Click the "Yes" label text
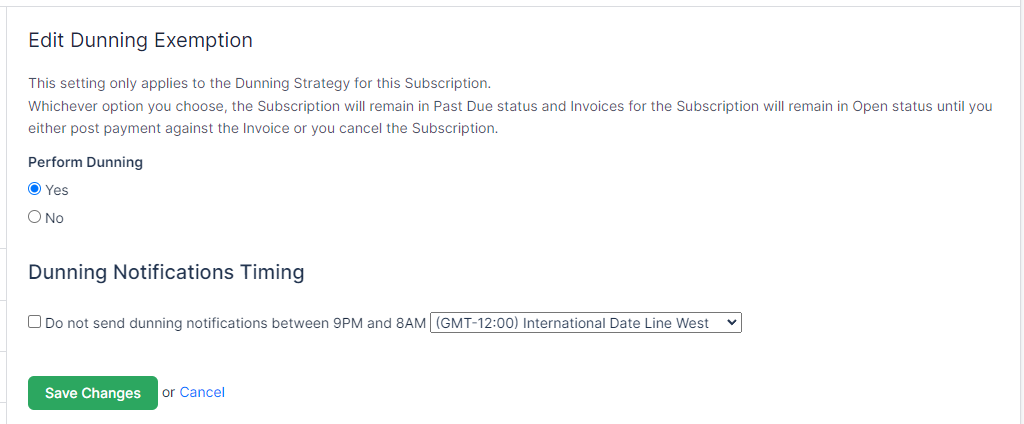 point(57,190)
